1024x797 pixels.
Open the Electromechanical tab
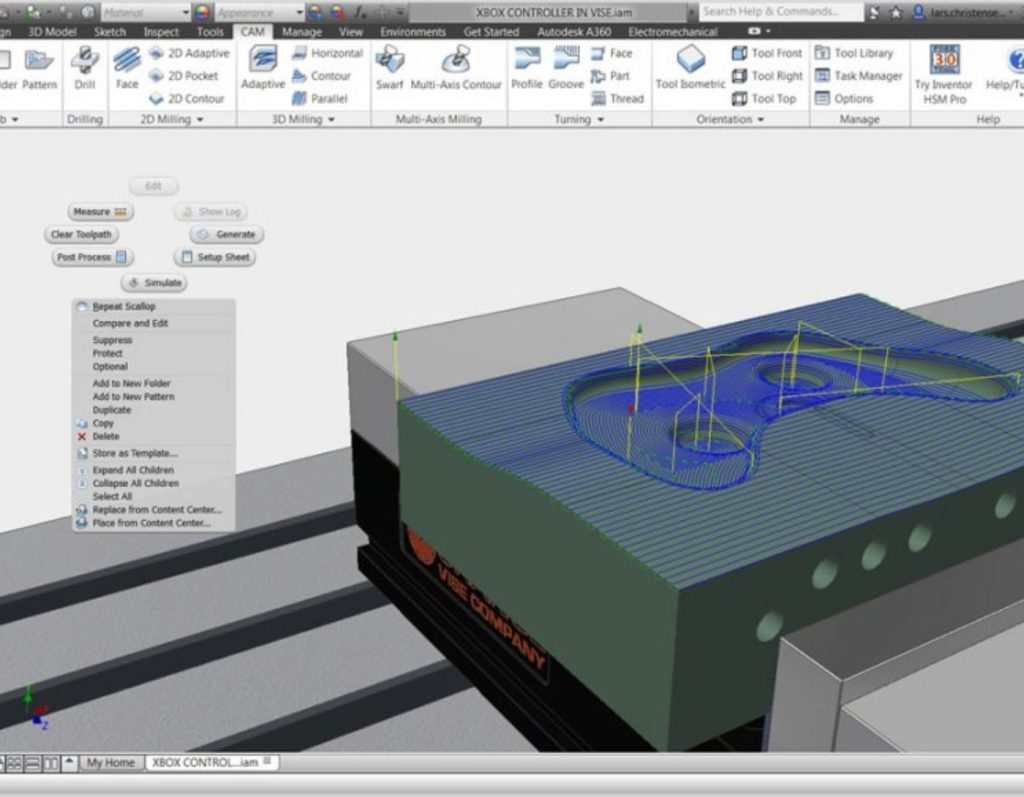pyautogui.click(x=673, y=31)
